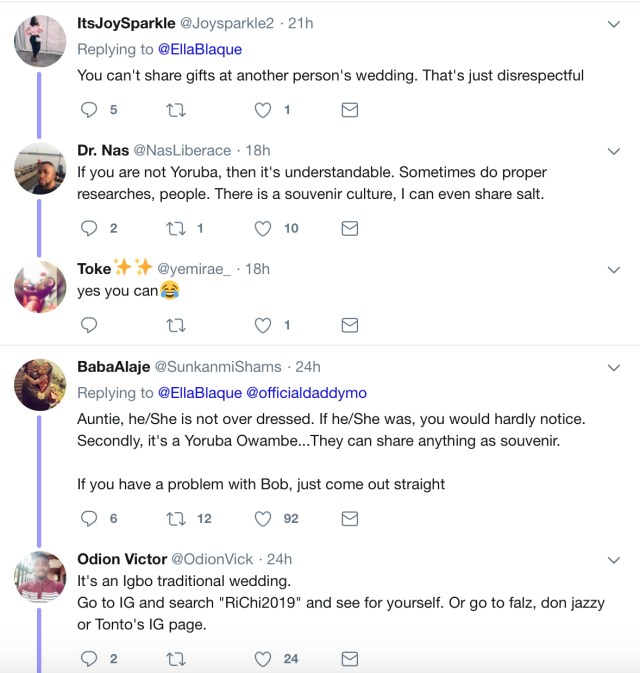The image size is (640, 673).
Task: Expand Dr. Nas tweet options menu
Action: pyautogui.click(x=614, y=151)
